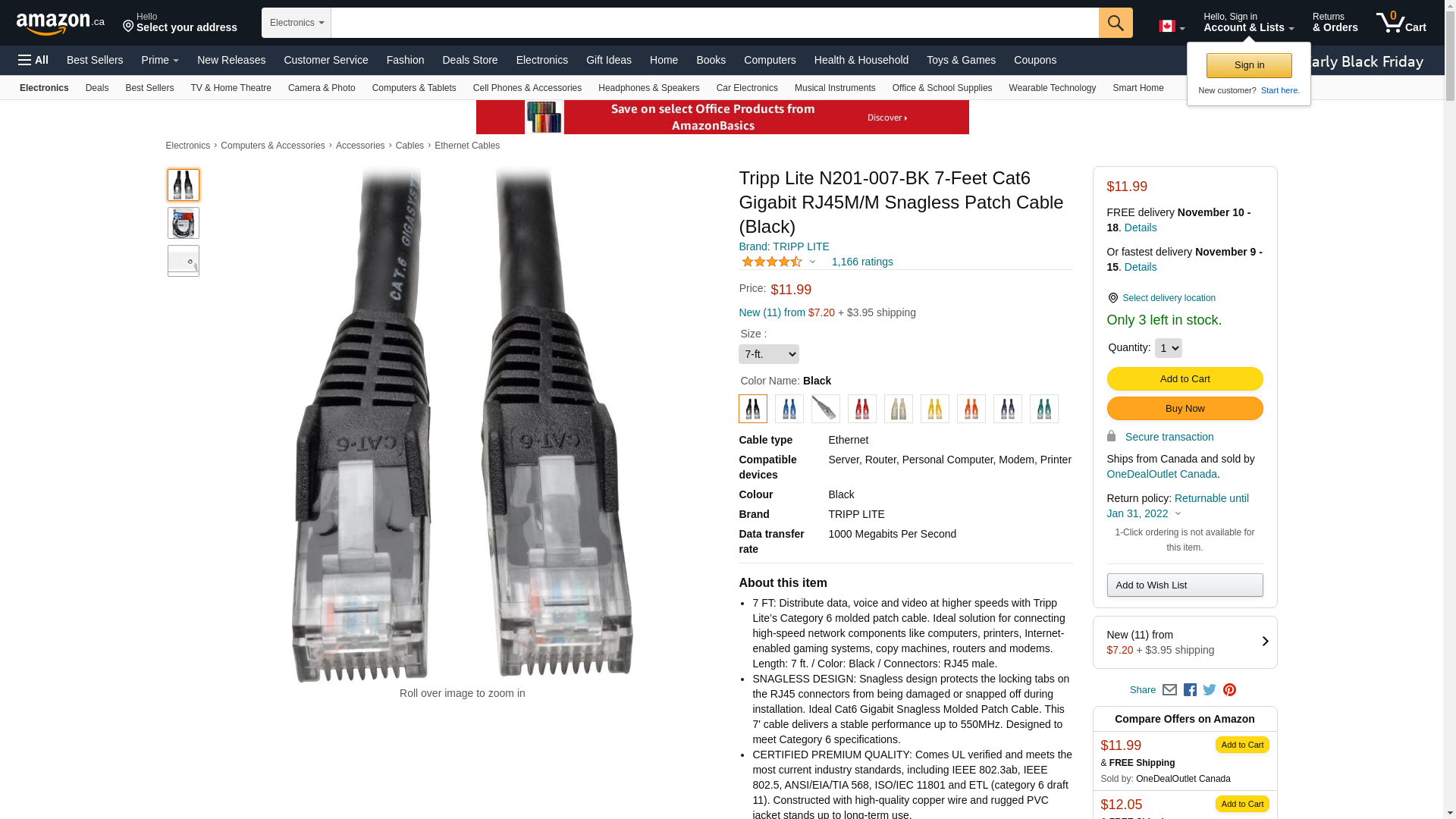Open the Quantity dropdown

pyautogui.click(x=1168, y=348)
